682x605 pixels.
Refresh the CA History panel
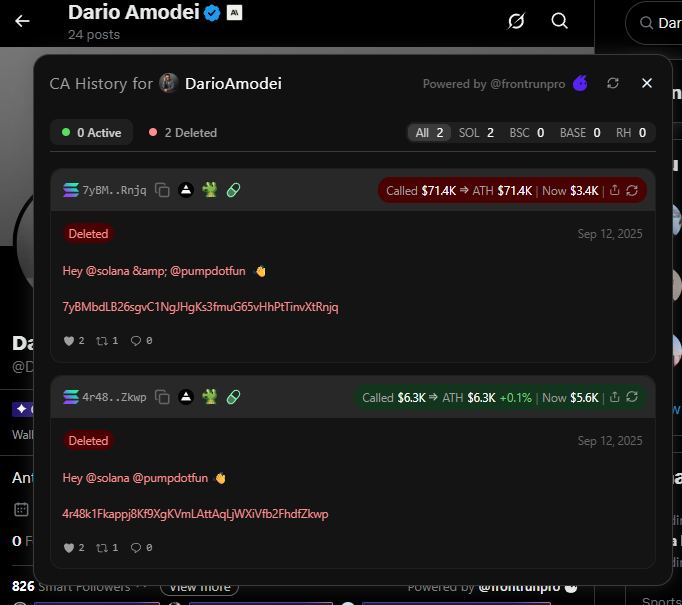coord(613,83)
